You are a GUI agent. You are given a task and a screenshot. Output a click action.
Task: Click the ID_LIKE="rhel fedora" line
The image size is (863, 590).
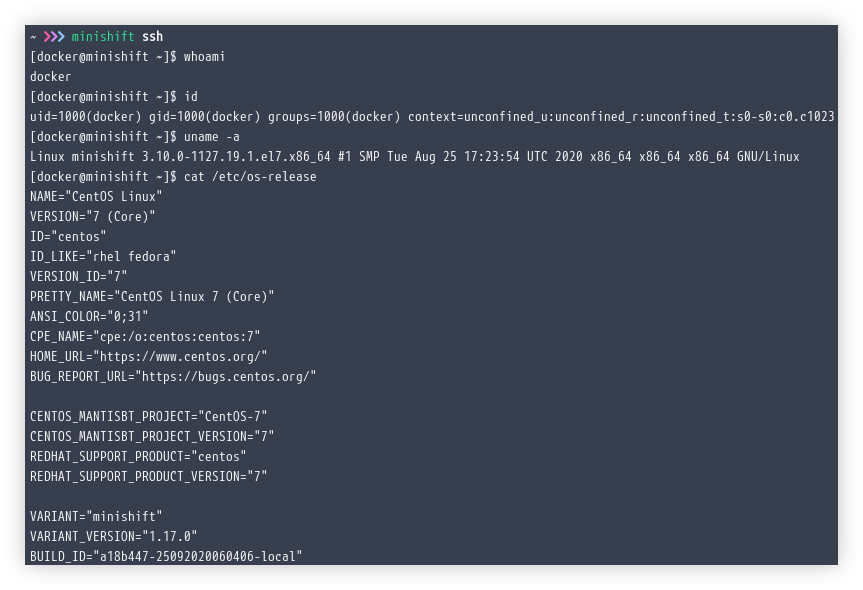[103, 256]
